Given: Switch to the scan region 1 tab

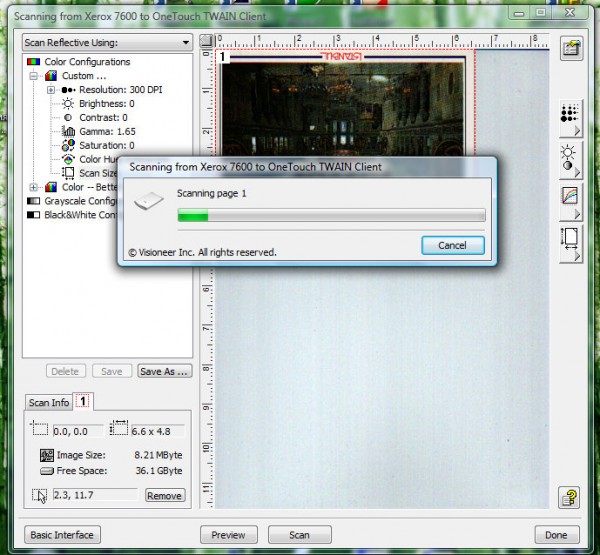Looking at the screenshot, I should point(83,402).
